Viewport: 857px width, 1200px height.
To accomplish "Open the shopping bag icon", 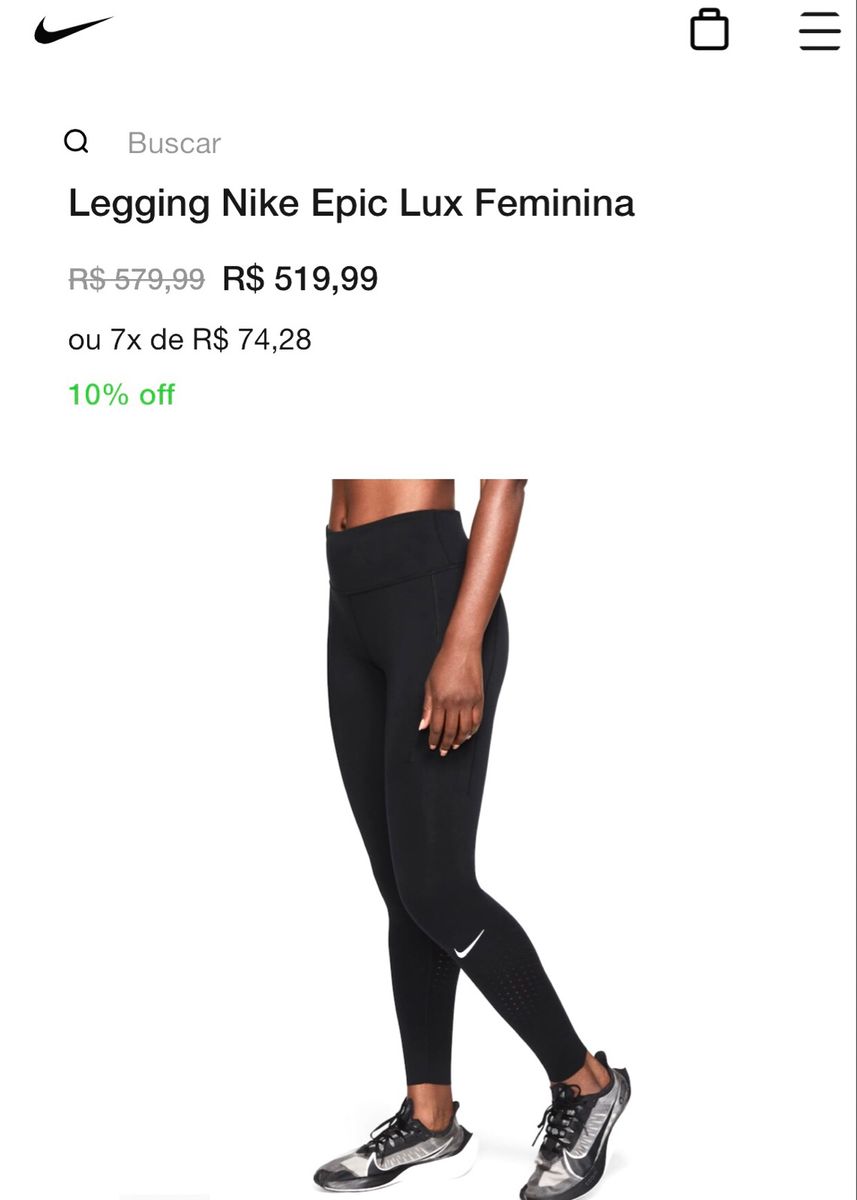I will pyautogui.click(x=709, y=30).
